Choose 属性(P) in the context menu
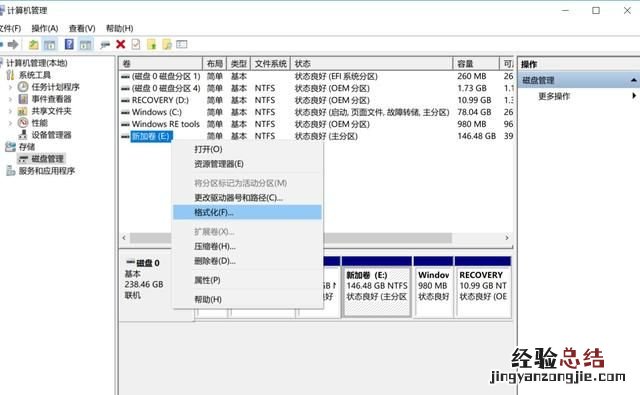Image resolution: width=640 pixels, height=395 pixels. click(247, 280)
